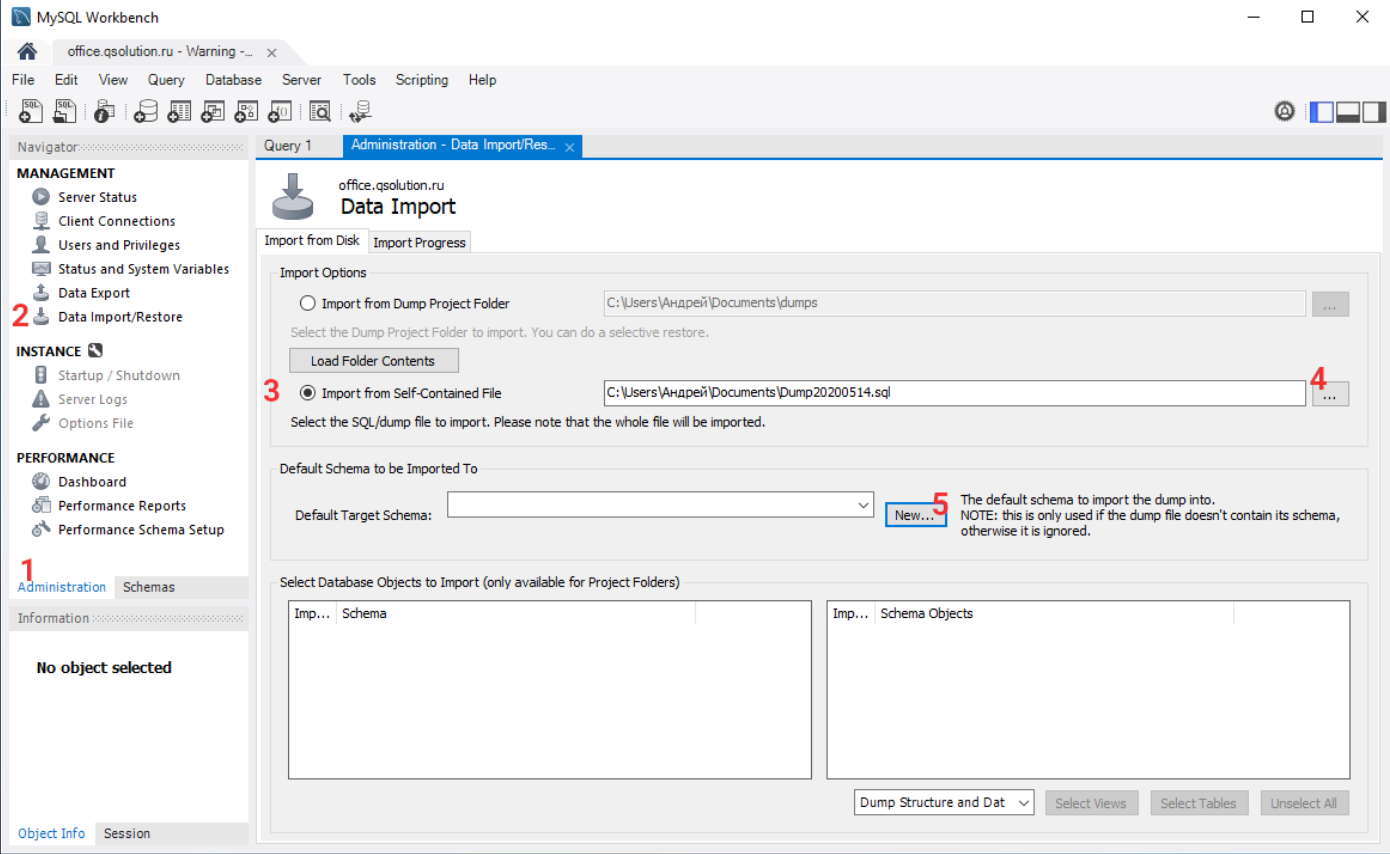Open Status and System Variables
Screen dimensions: 1390x854
(x=143, y=269)
